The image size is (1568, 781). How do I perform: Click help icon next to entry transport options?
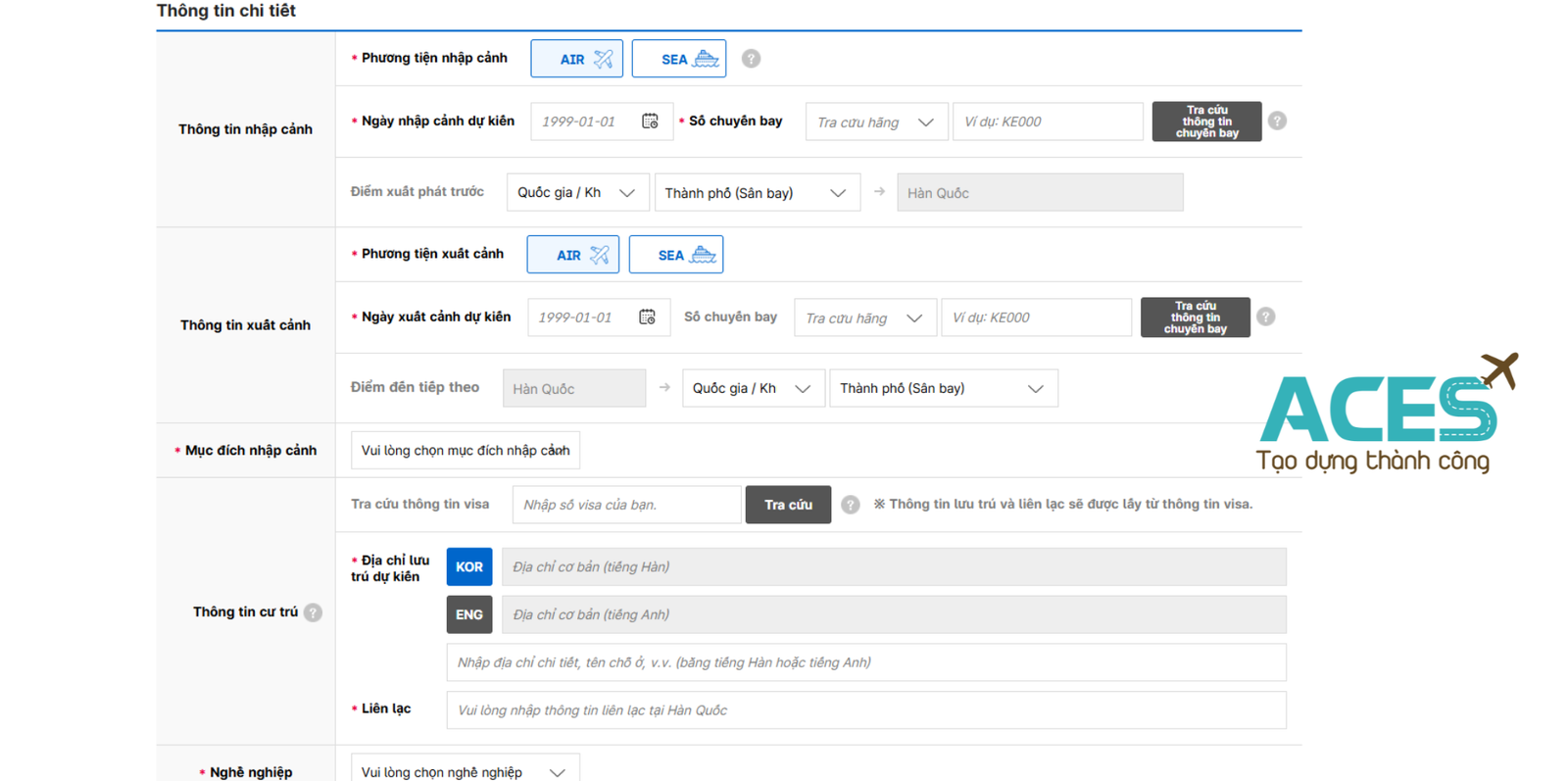751,59
